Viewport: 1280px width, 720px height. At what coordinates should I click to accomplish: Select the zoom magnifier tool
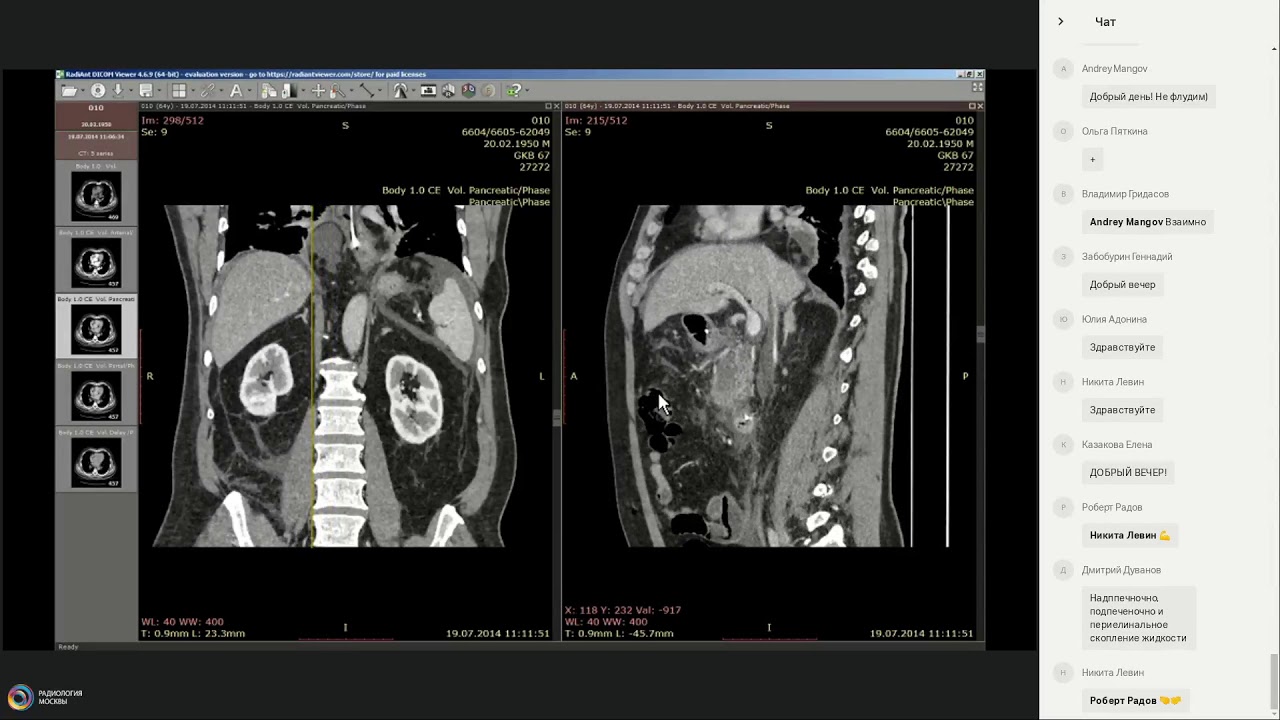point(337,90)
